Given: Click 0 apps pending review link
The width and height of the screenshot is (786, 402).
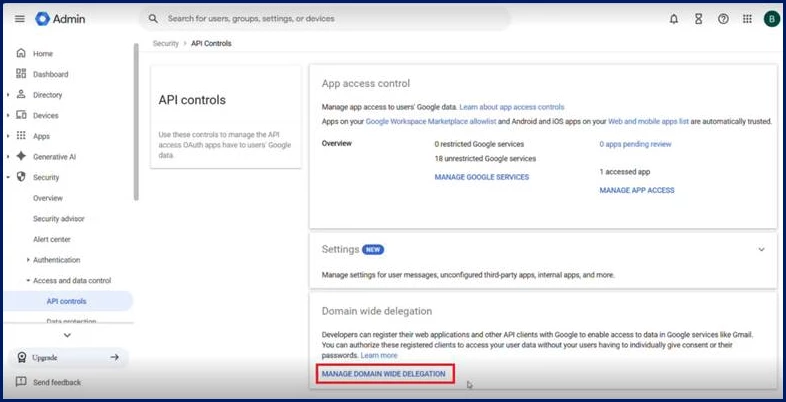Looking at the screenshot, I should click(635, 144).
